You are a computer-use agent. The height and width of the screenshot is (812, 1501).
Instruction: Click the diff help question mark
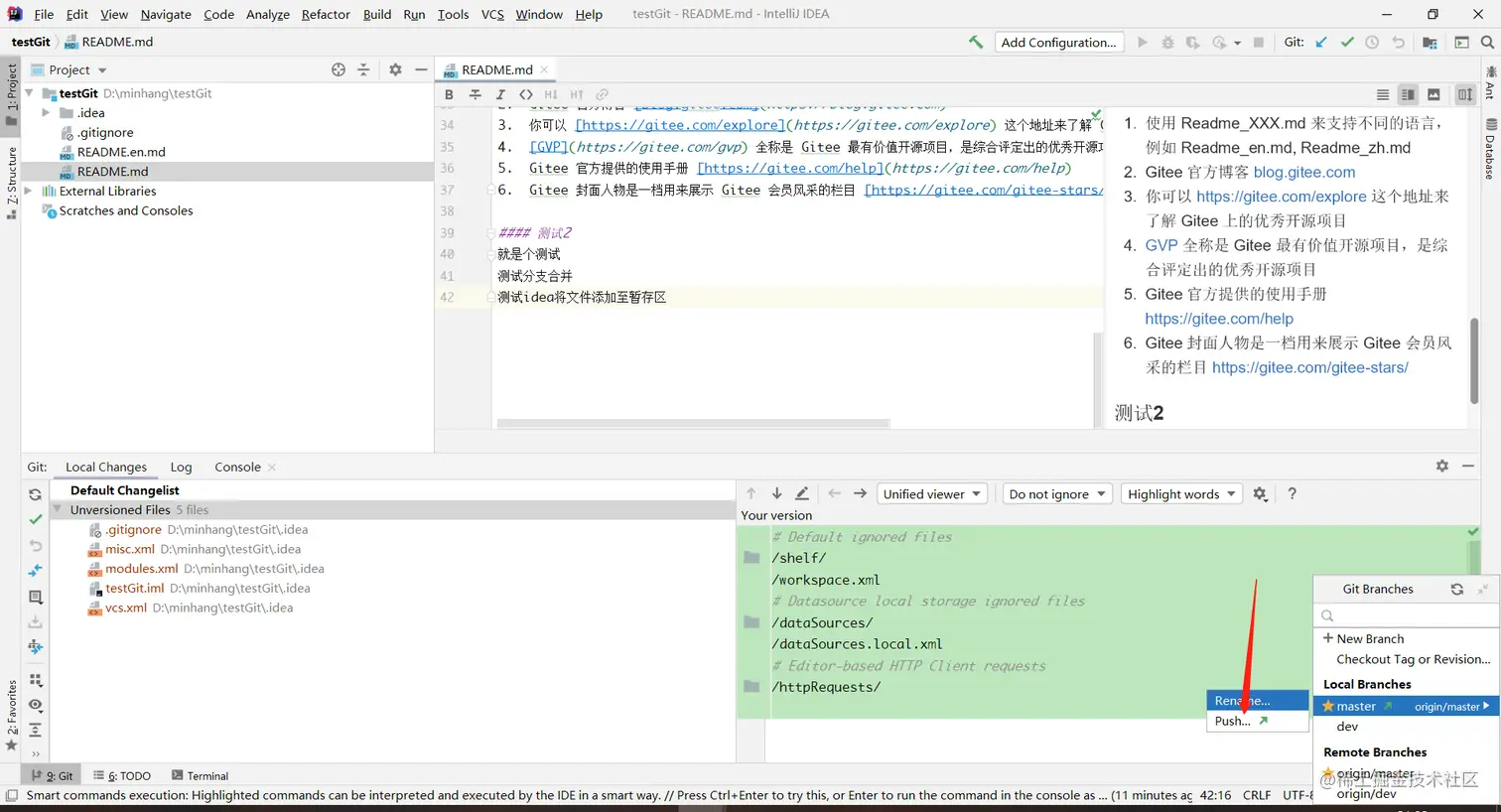[x=1292, y=493]
